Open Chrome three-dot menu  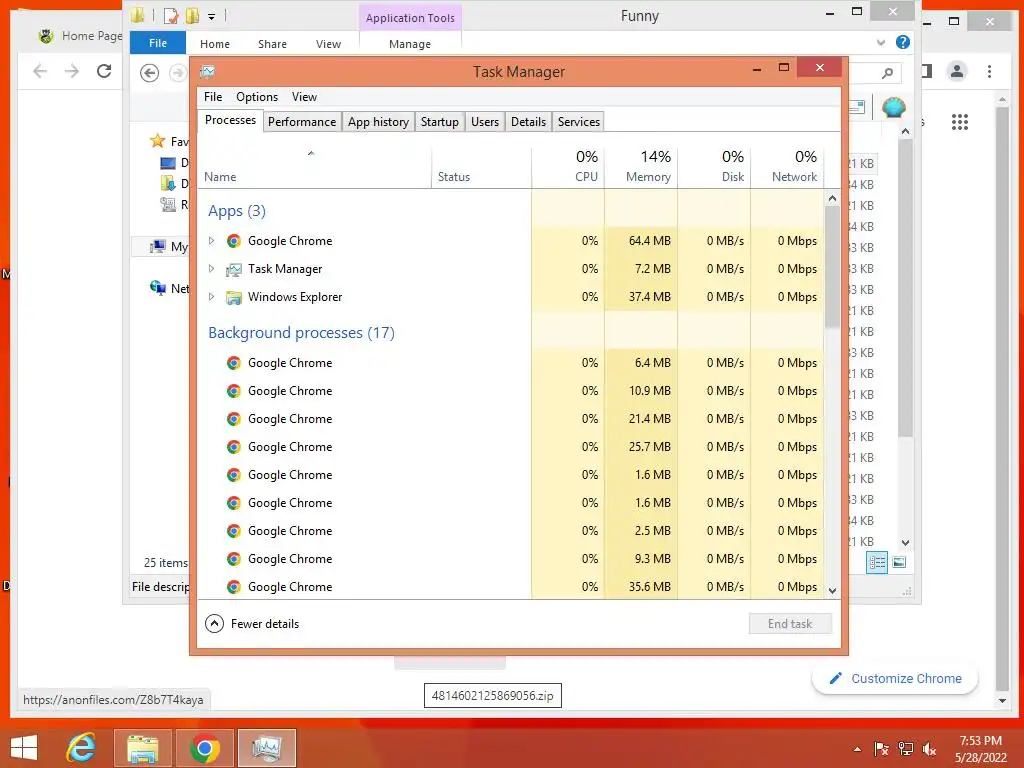pos(989,71)
